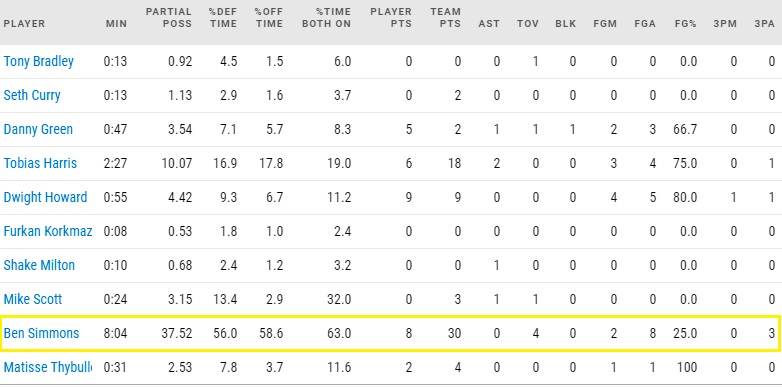The image size is (782, 387).
Task: Sort table by PLAYER column header
Action: pos(24,23)
